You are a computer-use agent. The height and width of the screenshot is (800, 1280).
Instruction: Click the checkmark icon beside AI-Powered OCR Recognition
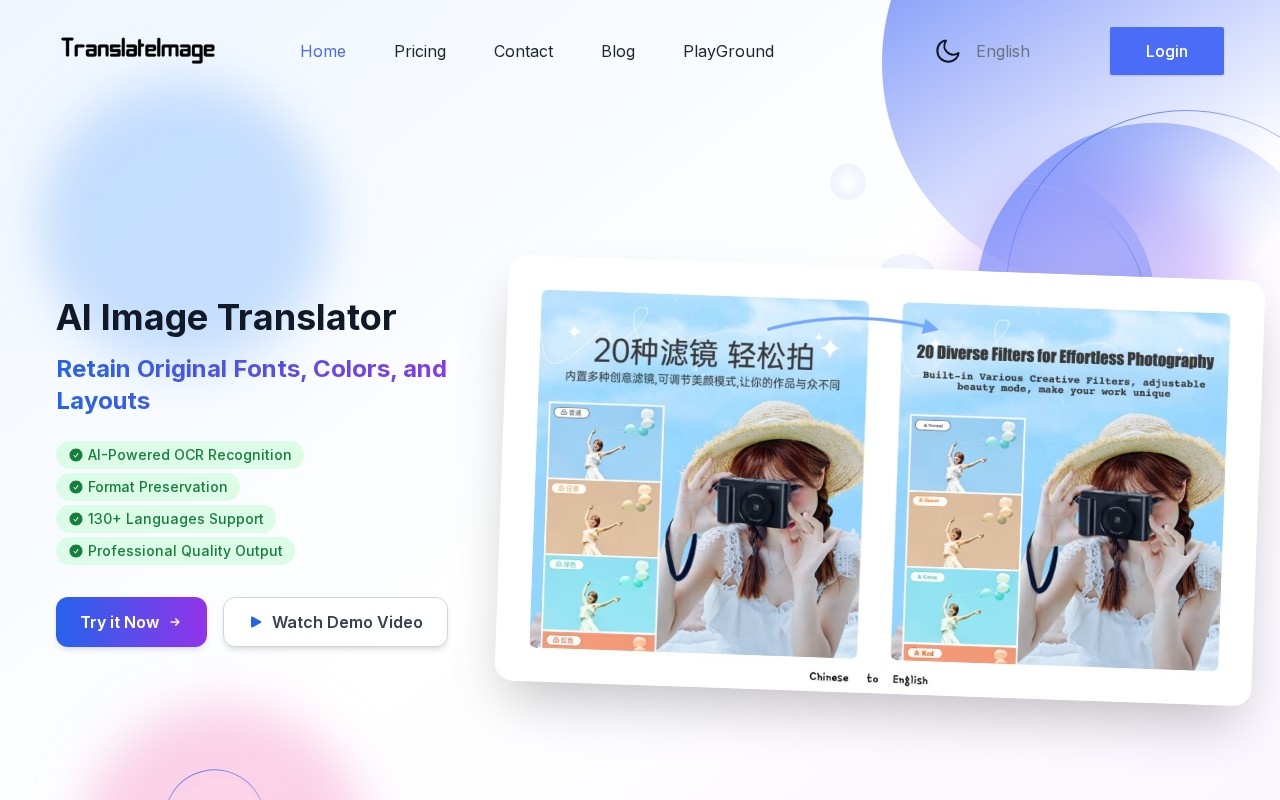[76, 455]
